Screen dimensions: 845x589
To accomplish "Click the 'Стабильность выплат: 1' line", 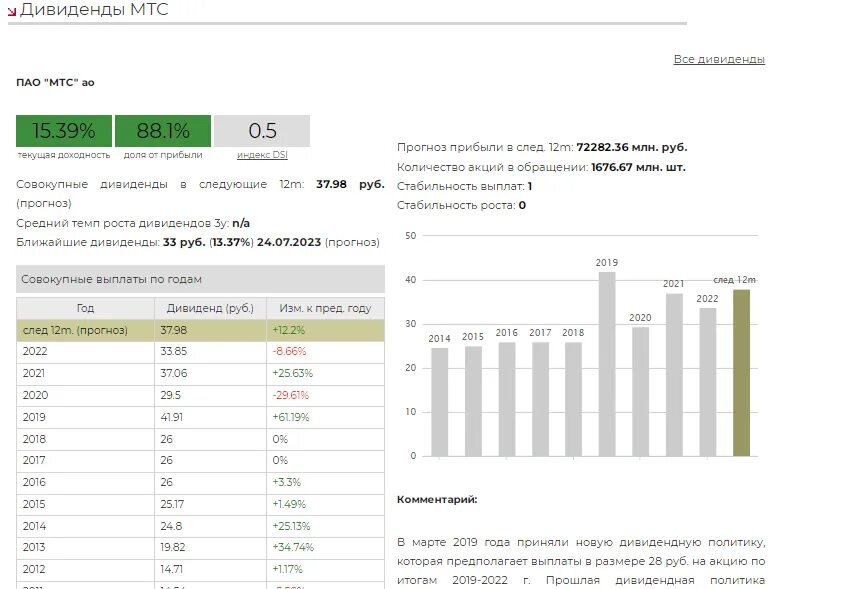I will click(465, 186).
